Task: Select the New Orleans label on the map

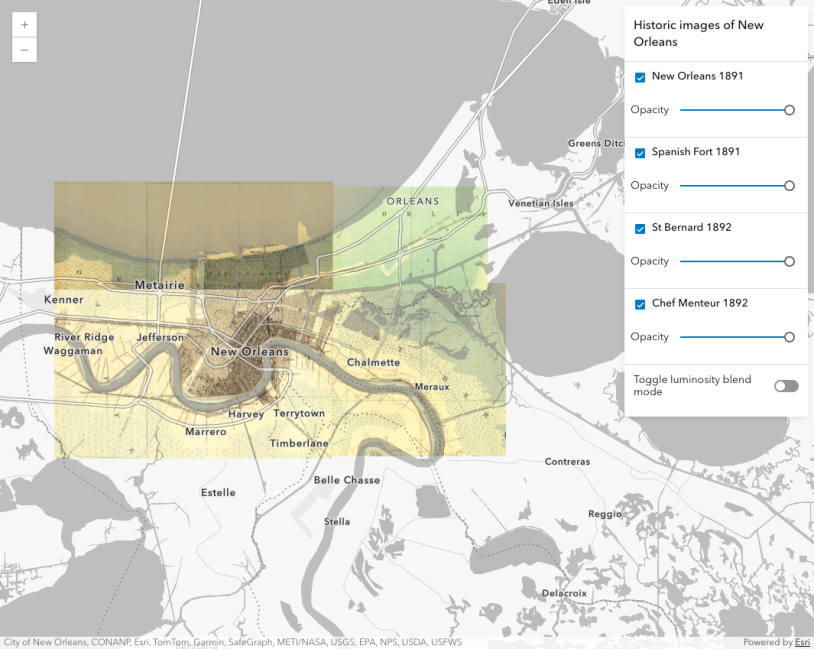Action: 248,352
